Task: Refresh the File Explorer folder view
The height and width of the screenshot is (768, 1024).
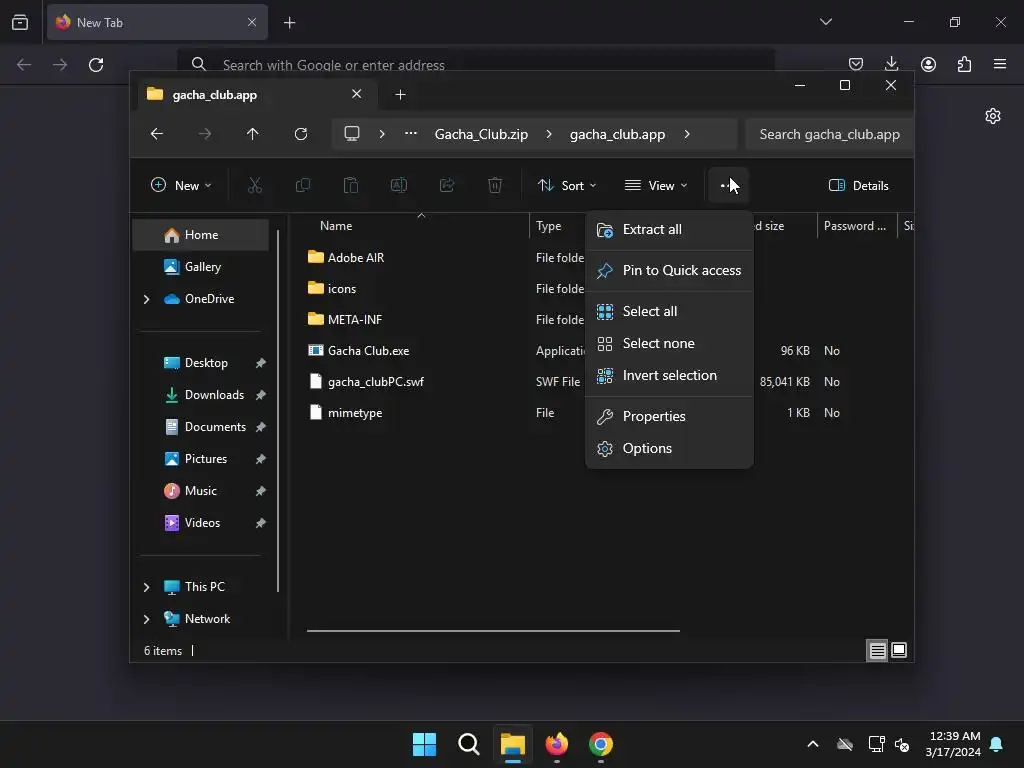Action: 301,134
